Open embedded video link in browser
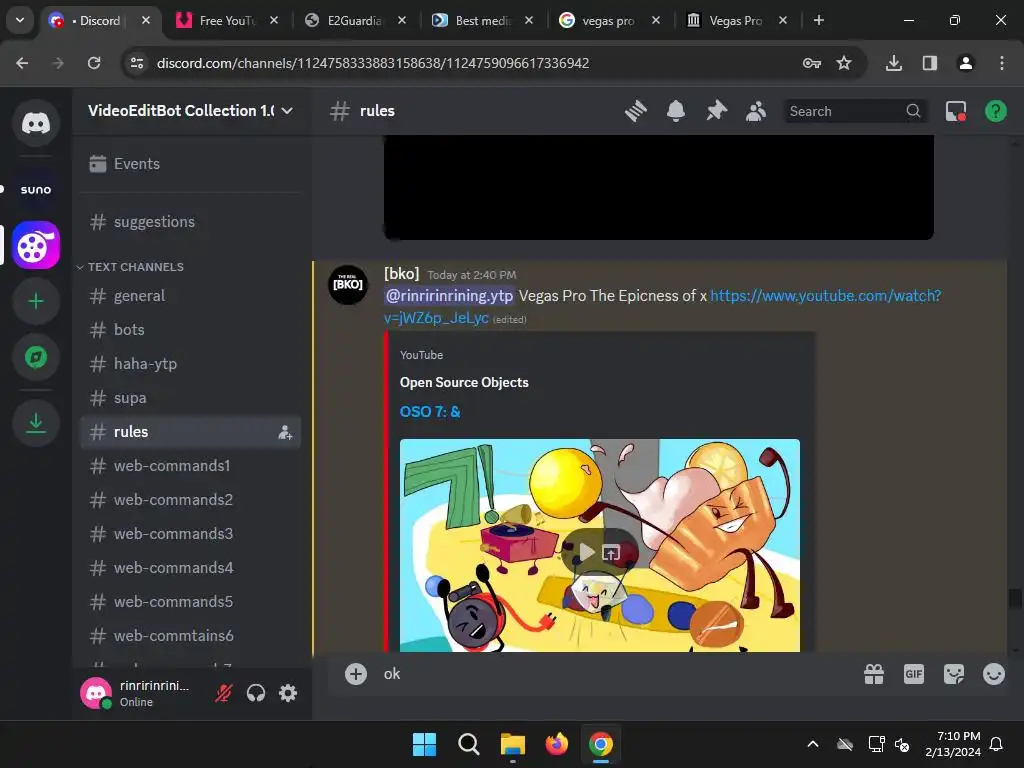Screen dimensions: 1024x768 point(611,553)
